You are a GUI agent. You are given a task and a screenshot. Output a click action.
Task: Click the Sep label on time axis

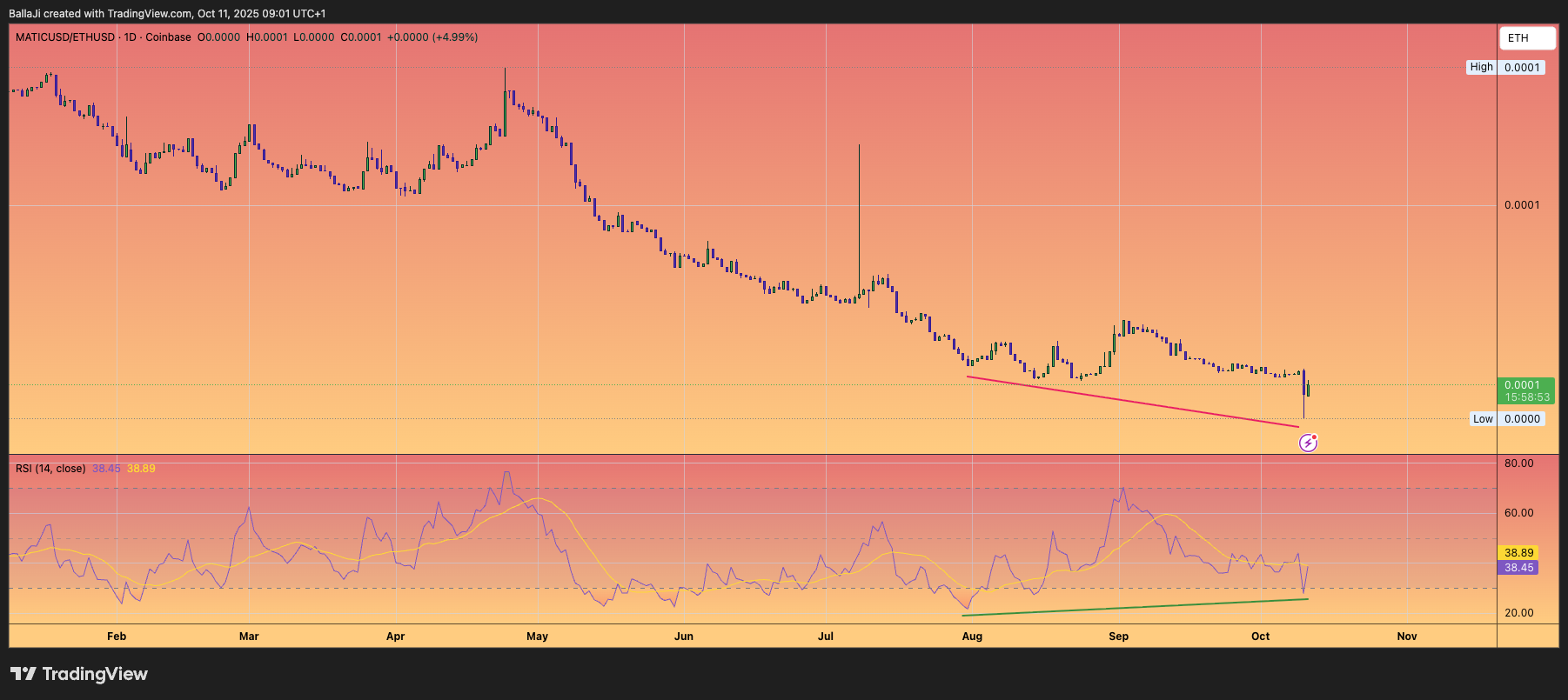(x=1118, y=637)
